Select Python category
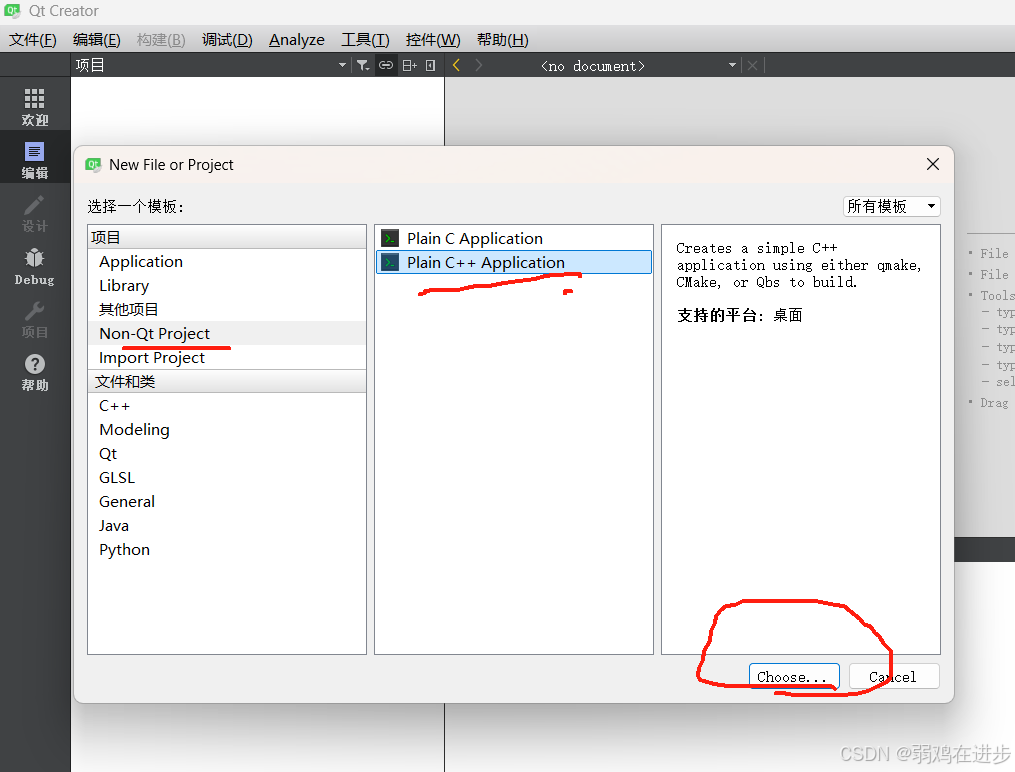Screen dimensions: 1015x772 (x=227, y=549)
